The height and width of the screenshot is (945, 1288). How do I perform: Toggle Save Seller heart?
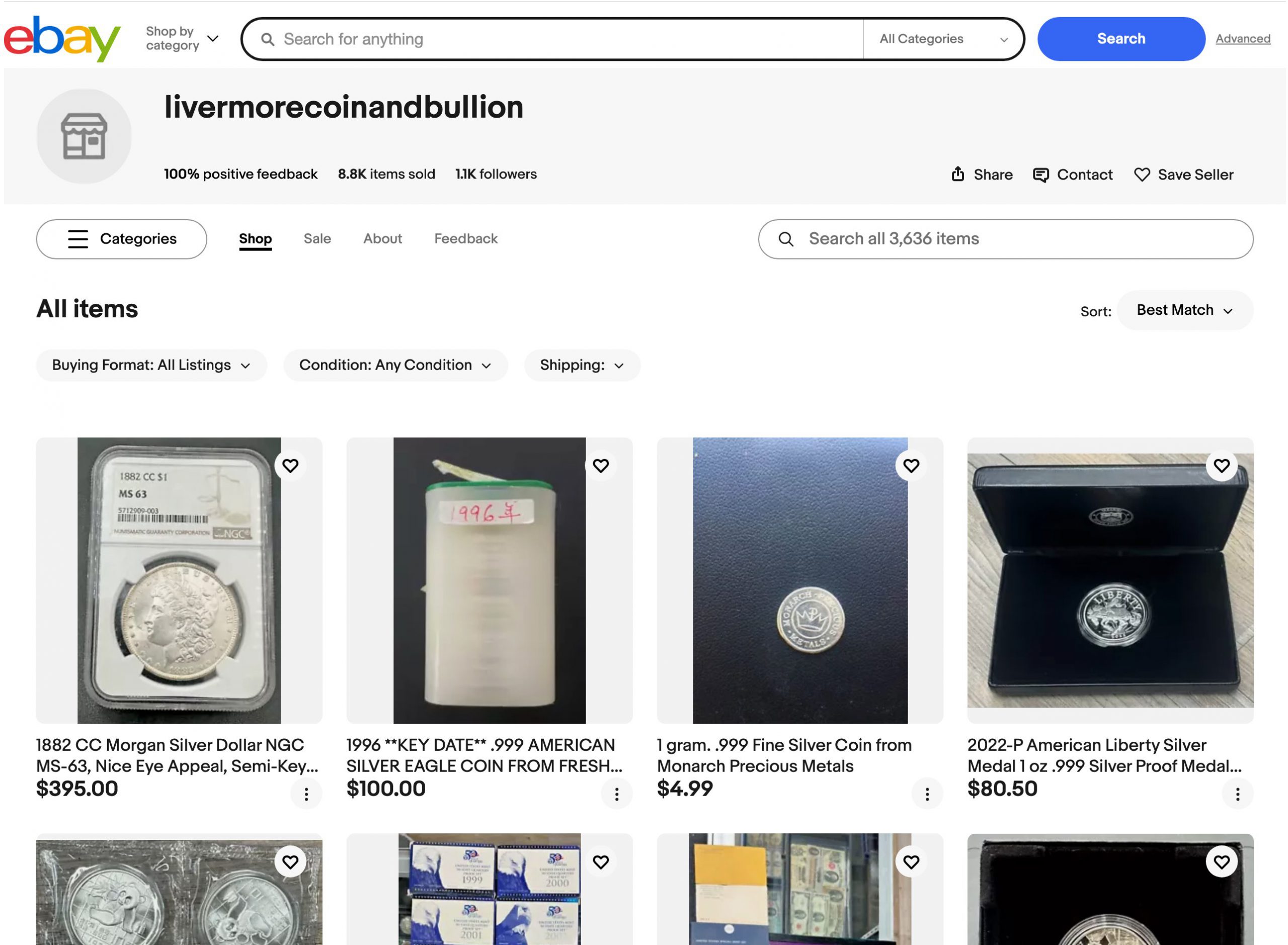pos(1142,175)
